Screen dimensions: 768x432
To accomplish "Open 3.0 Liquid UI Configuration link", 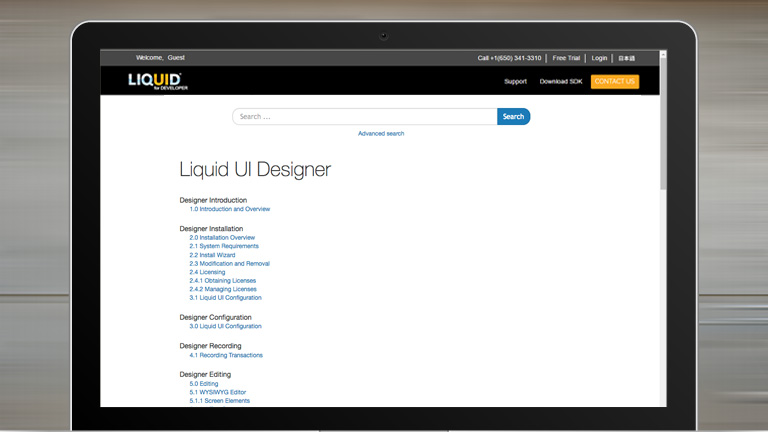I will (225, 326).
